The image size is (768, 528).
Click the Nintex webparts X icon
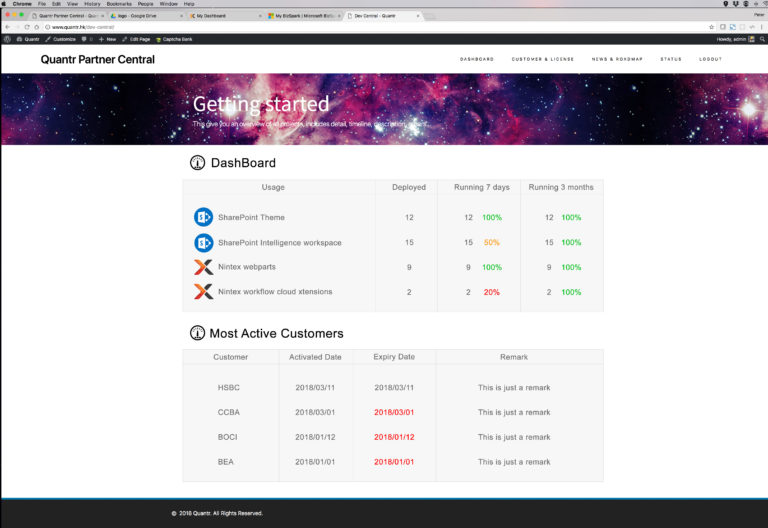click(x=203, y=267)
